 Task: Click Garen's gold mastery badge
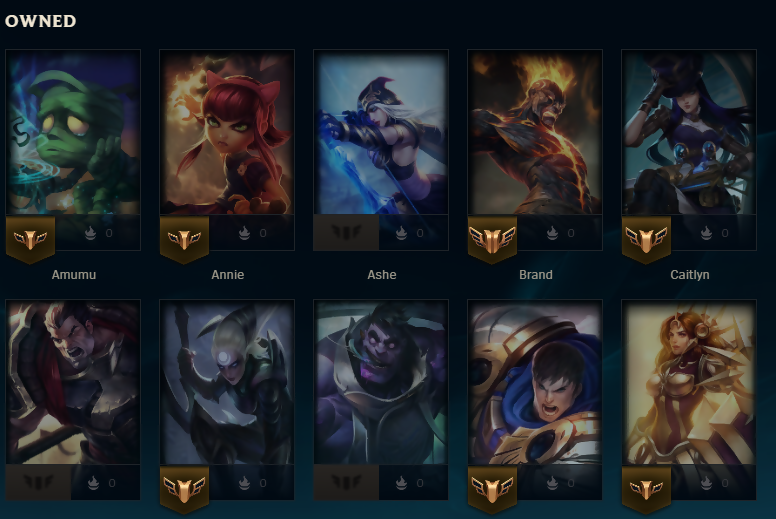click(x=492, y=489)
